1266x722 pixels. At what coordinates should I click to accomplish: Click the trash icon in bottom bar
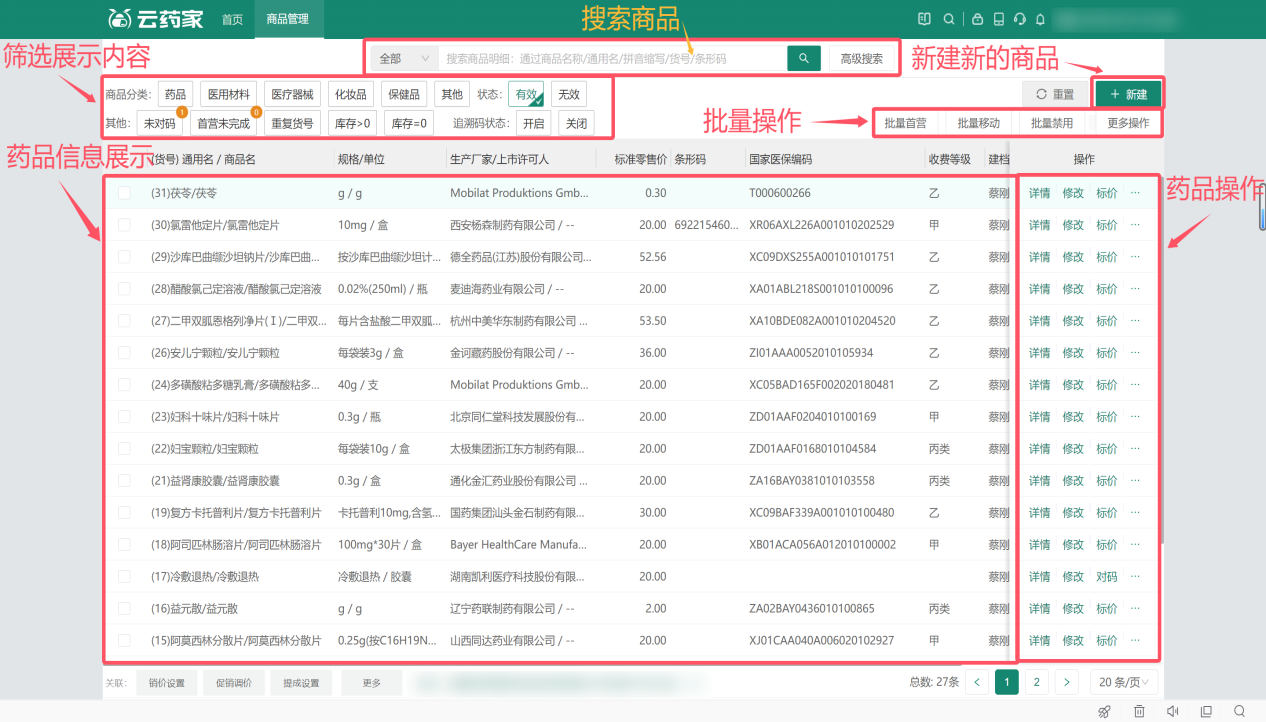(1139, 711)
